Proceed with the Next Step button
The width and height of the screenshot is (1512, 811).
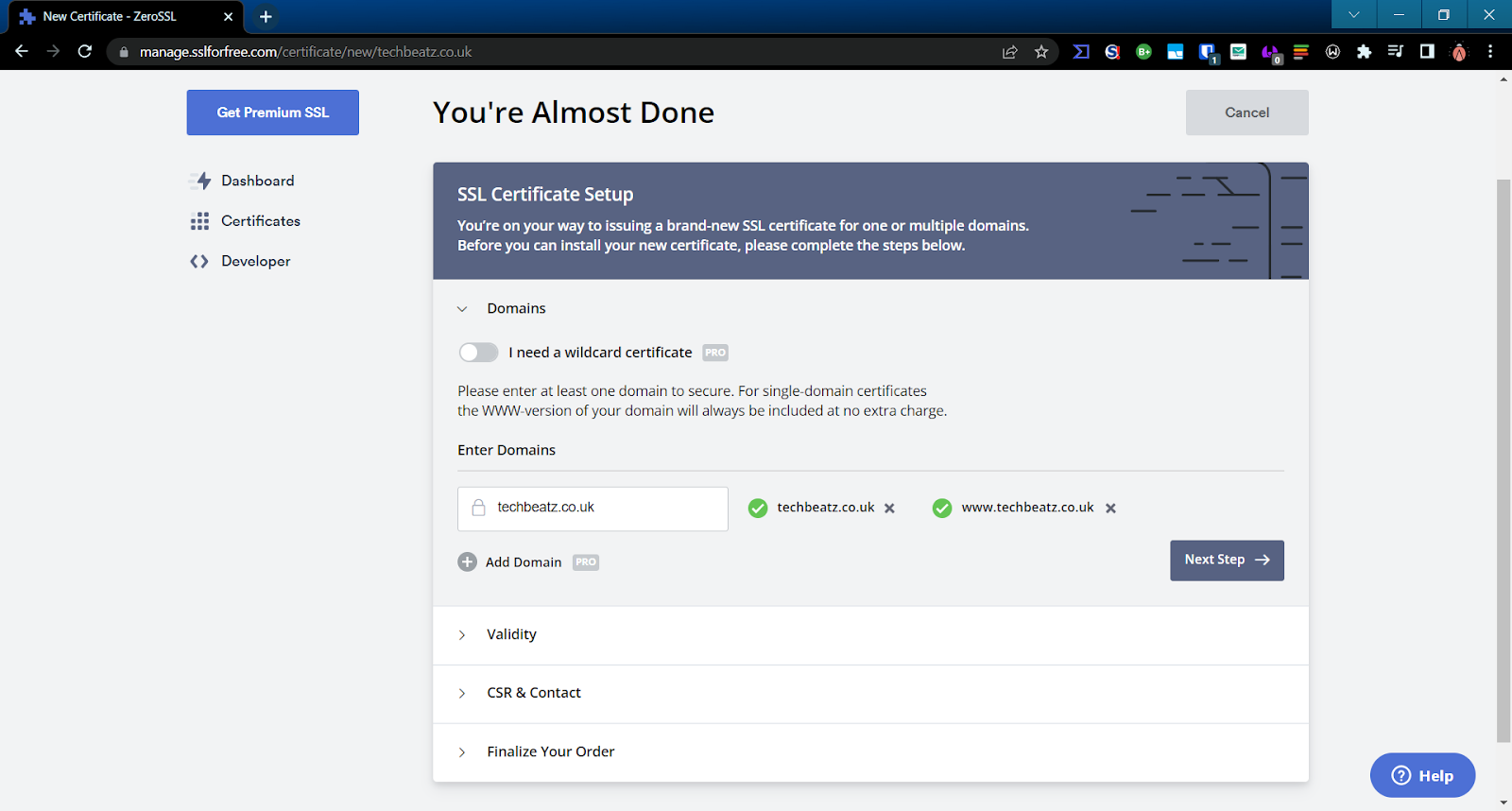(x=1227, y=561)
